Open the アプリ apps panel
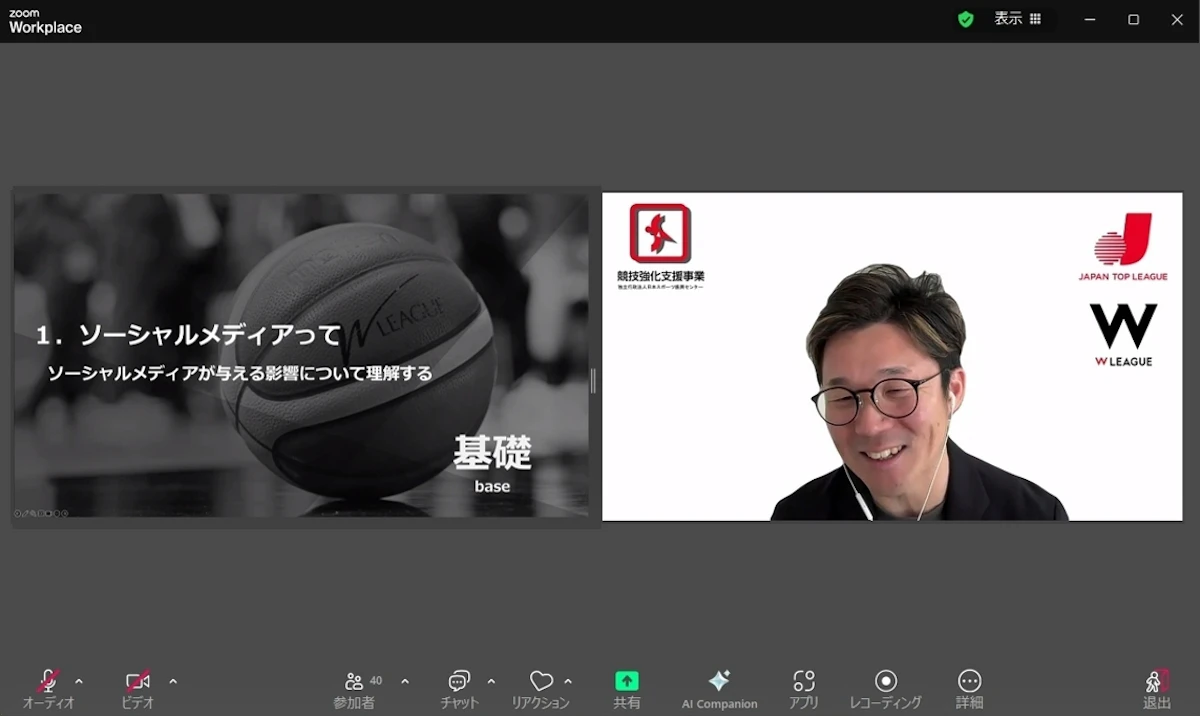This screenshot has width=1200, height=716. (x=804, y=682)
